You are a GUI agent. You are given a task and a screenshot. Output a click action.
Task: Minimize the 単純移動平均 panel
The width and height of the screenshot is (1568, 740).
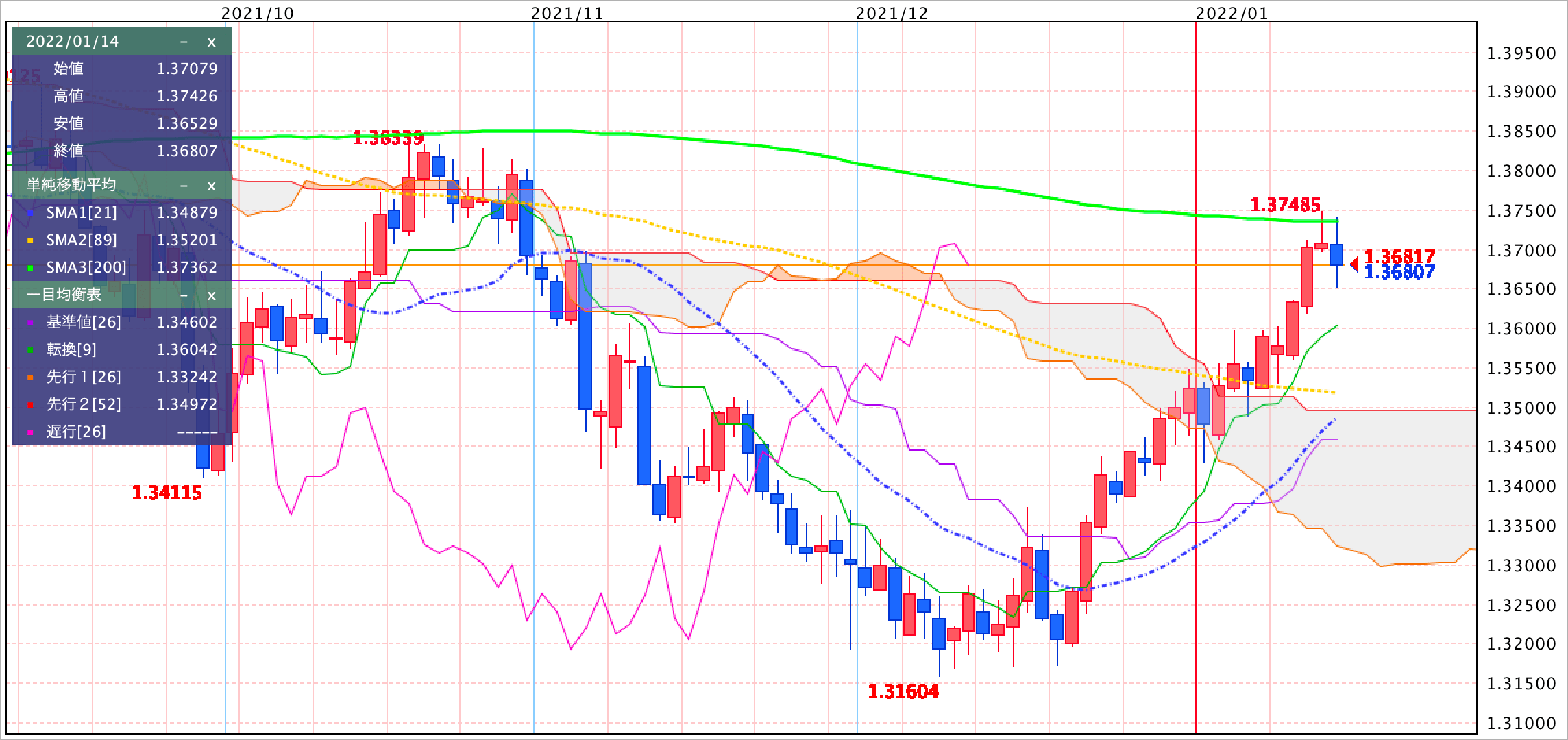184,185
